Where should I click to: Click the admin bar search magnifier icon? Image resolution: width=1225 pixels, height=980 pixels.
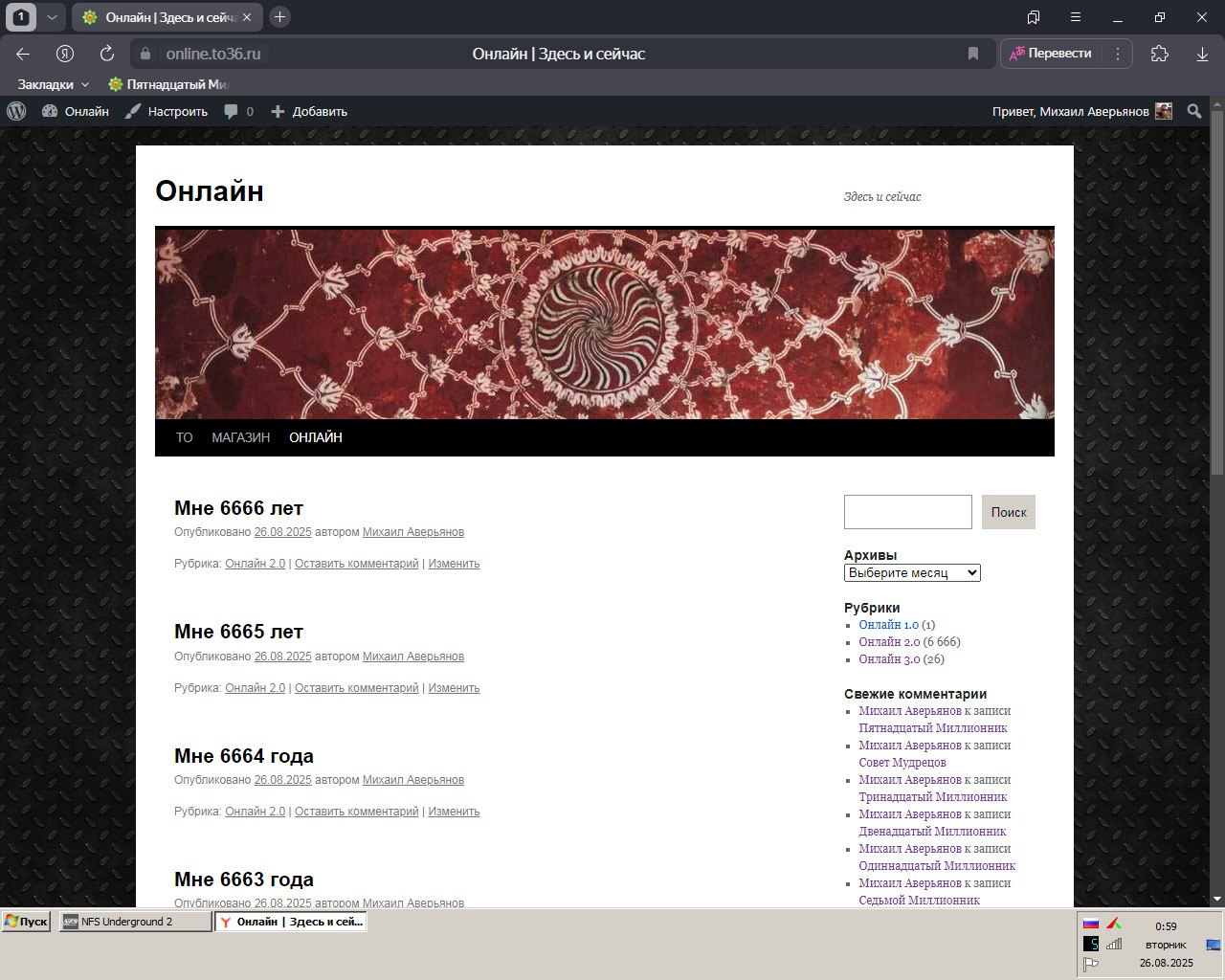(1194, 111)
